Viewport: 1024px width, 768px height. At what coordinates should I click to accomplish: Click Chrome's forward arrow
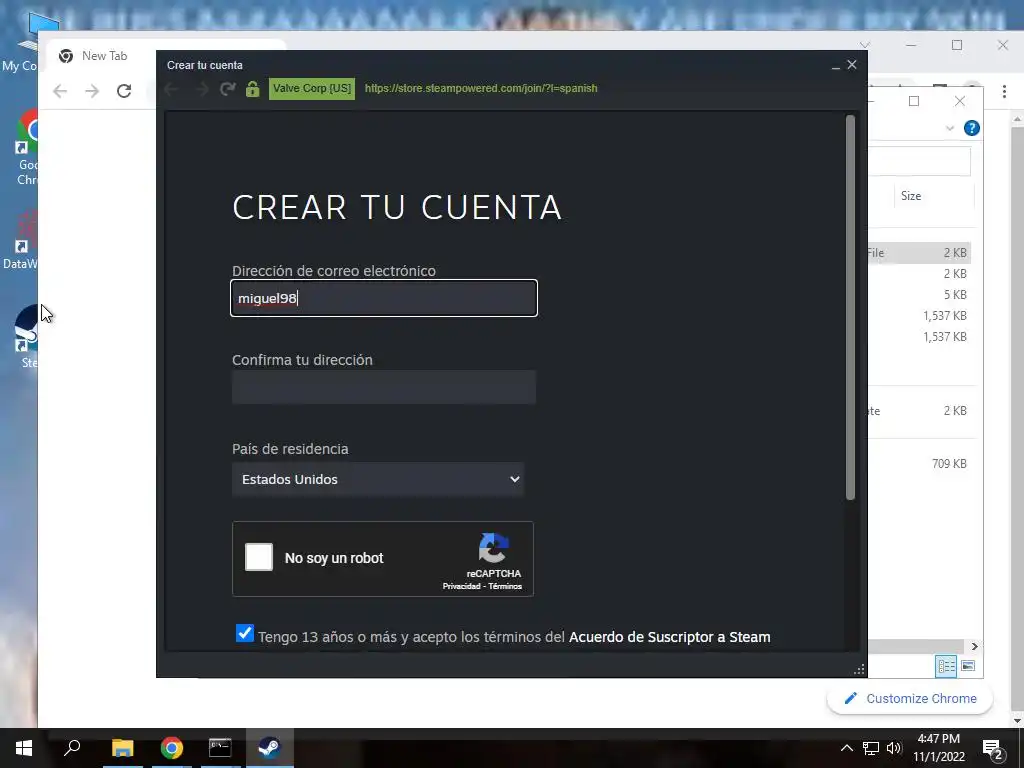(92, 91)
